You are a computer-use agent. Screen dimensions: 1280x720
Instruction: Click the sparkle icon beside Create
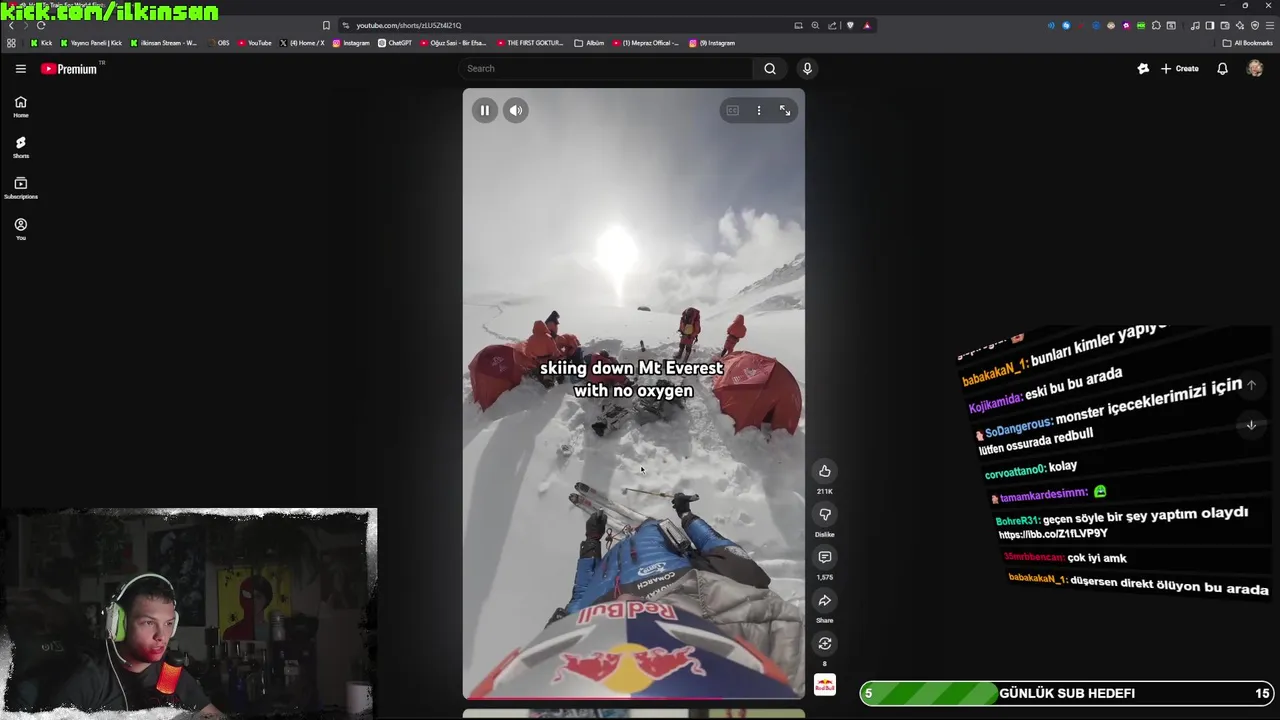tap(1143, 69)
